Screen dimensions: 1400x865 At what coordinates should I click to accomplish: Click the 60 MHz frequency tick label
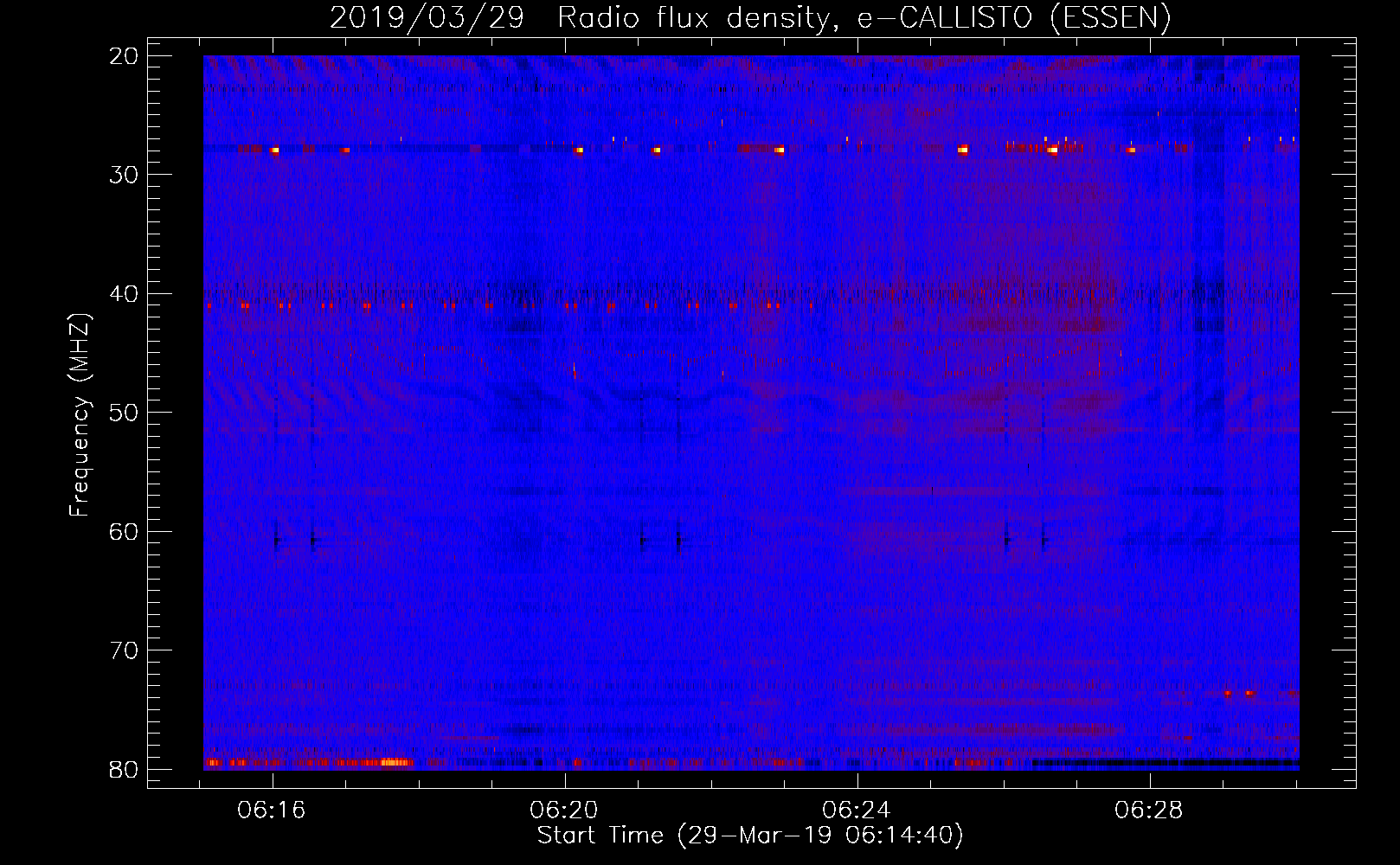pos(125,532)
